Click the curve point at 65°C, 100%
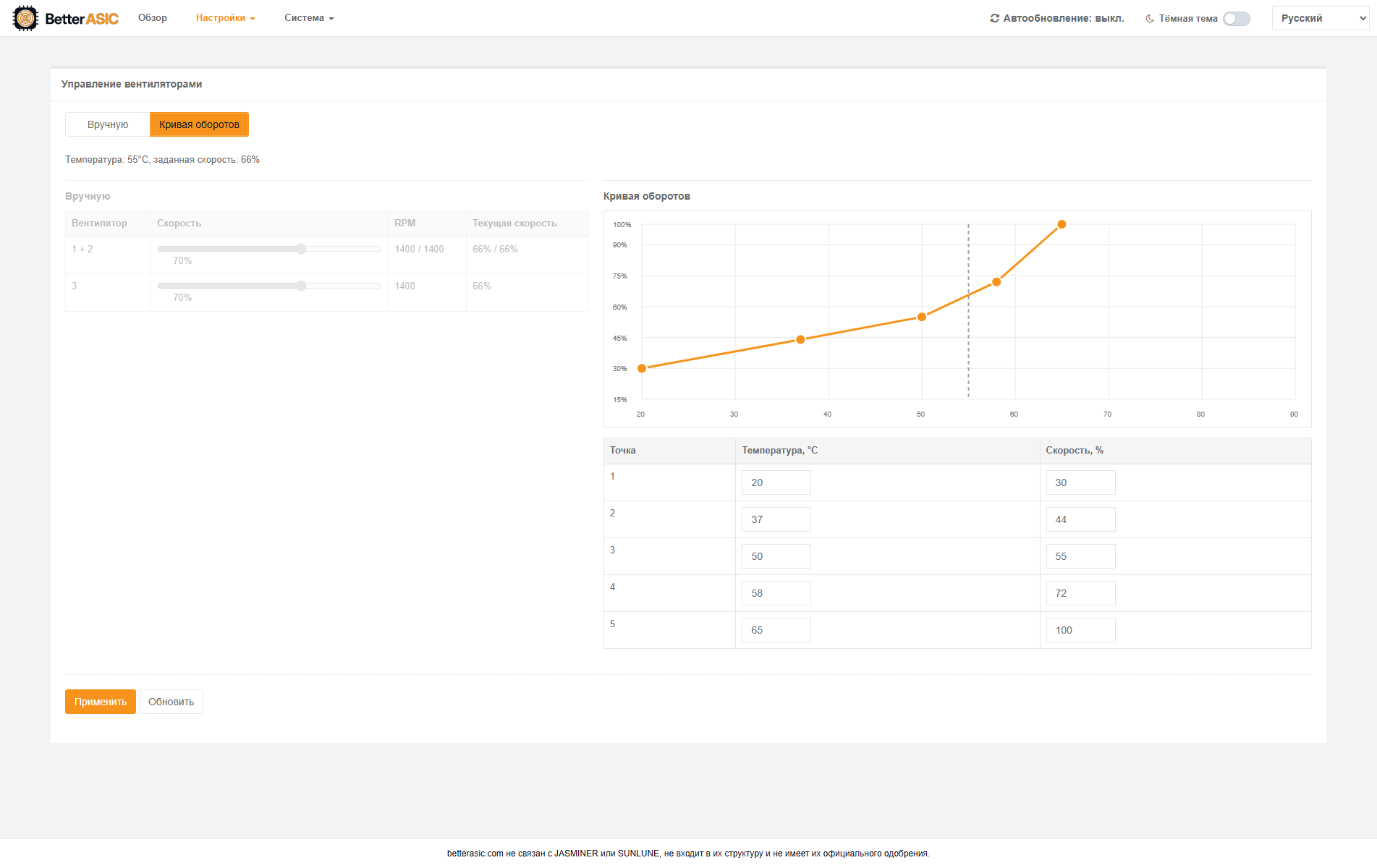Viewport: 1377px width, 868px height. [1062, 224]
